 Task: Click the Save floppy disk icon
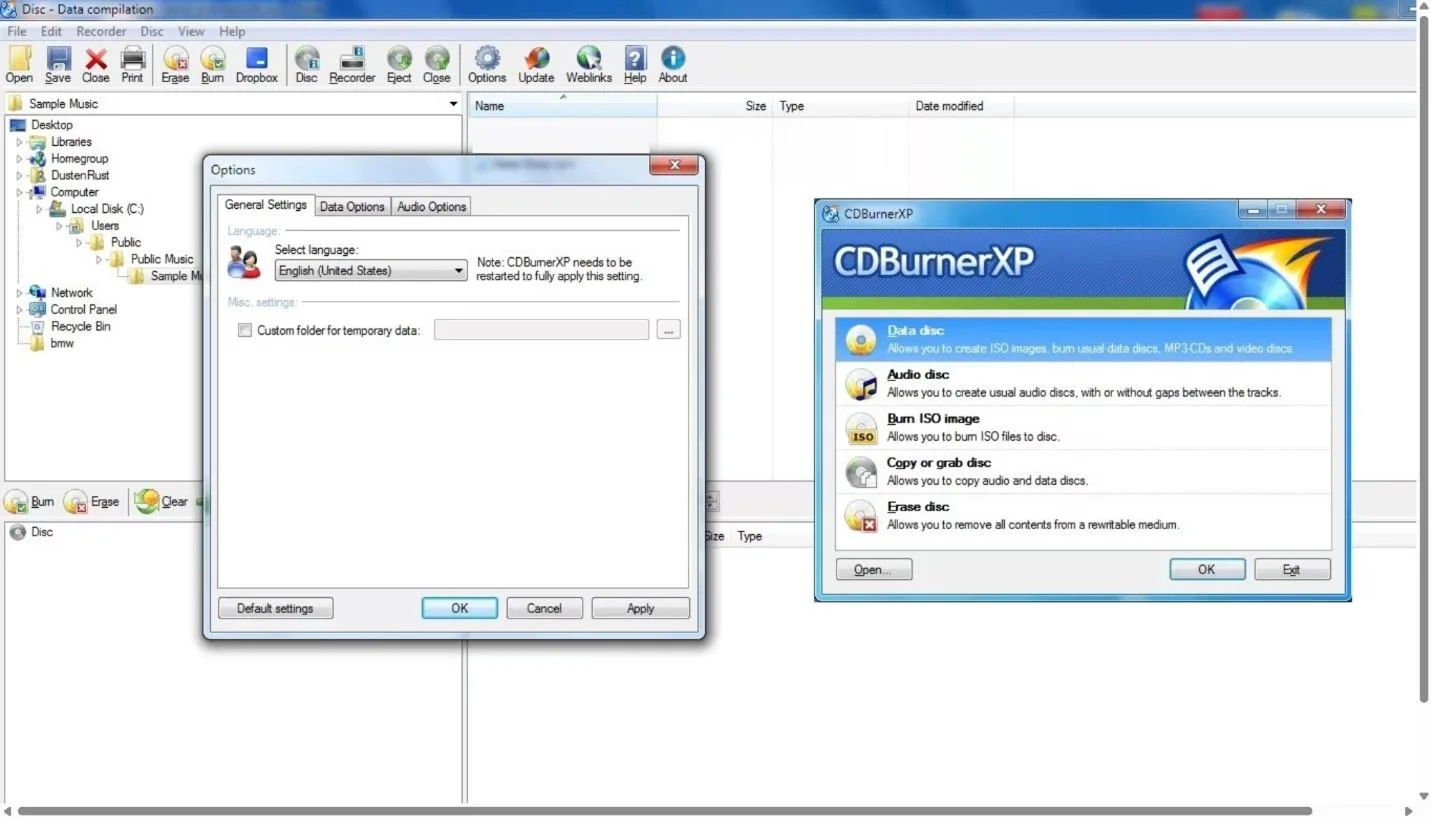click(58, 64)
